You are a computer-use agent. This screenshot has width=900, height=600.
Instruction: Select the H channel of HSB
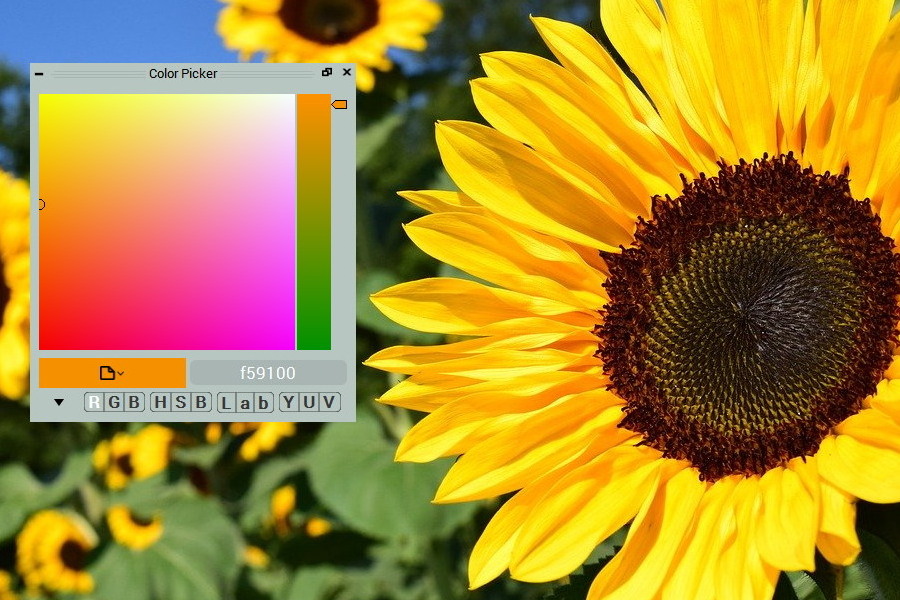[160, 402]
